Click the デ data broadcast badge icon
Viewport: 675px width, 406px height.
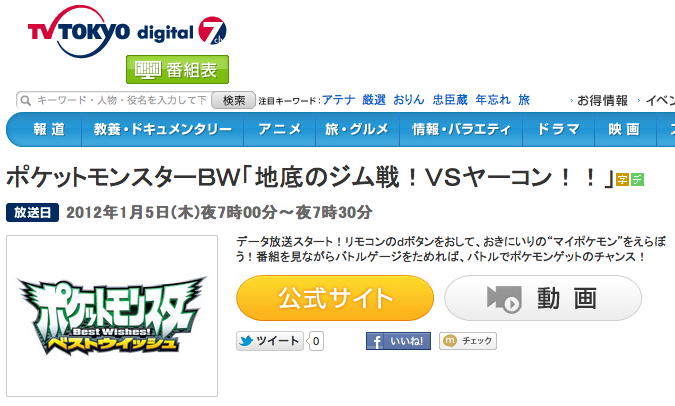[638, 180]
